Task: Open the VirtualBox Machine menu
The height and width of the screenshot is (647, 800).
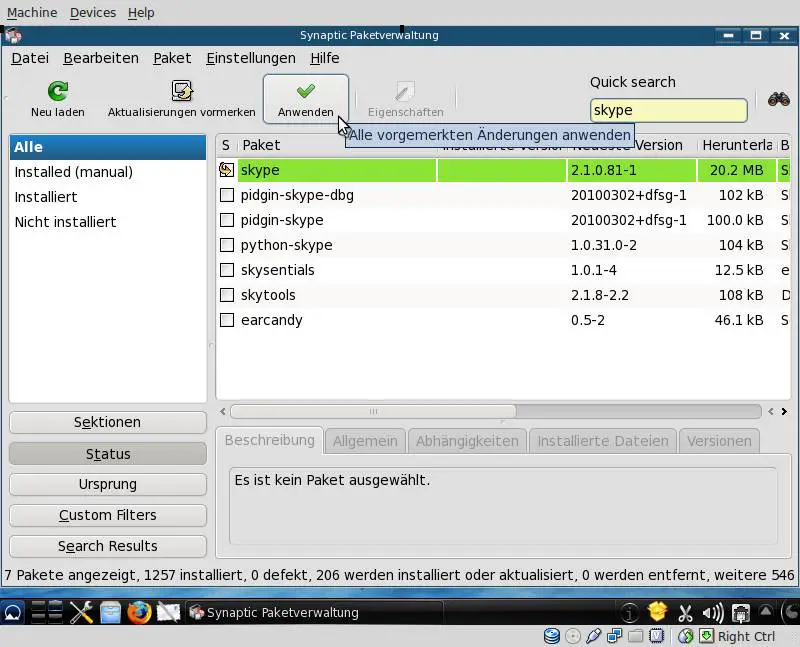Action: [32, 12]
